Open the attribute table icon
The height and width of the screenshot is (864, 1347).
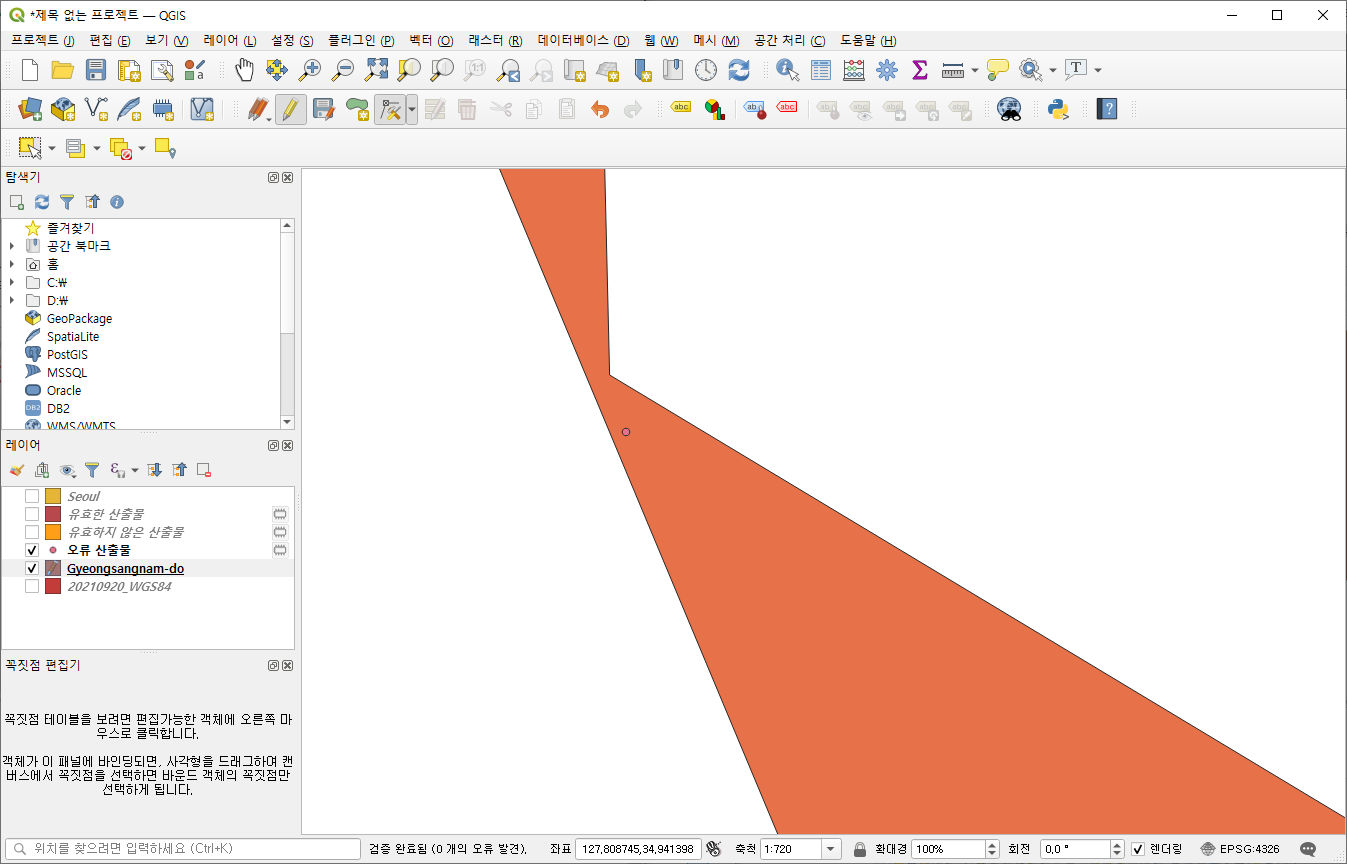821,70
